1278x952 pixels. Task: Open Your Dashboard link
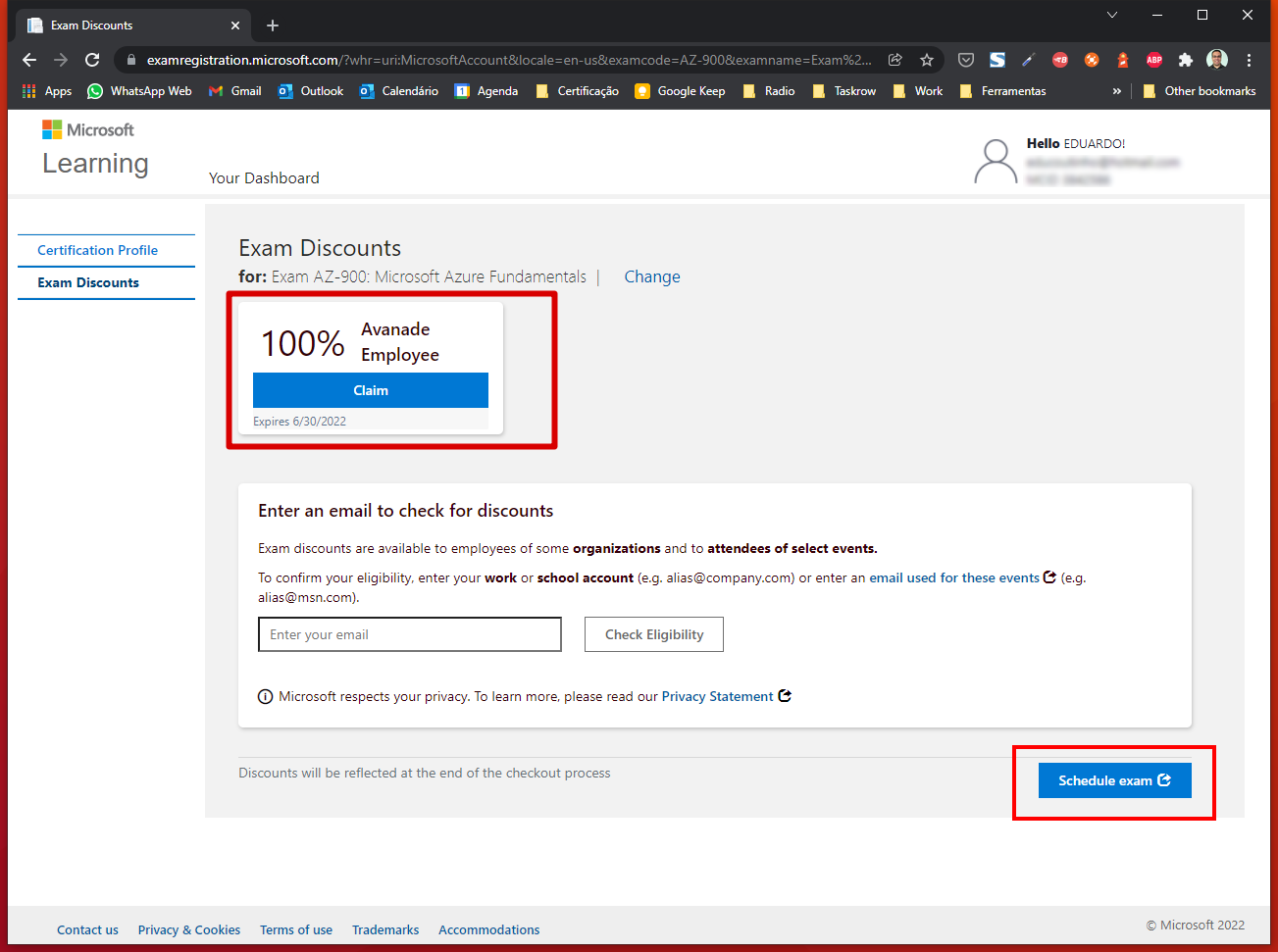[264, 178]
